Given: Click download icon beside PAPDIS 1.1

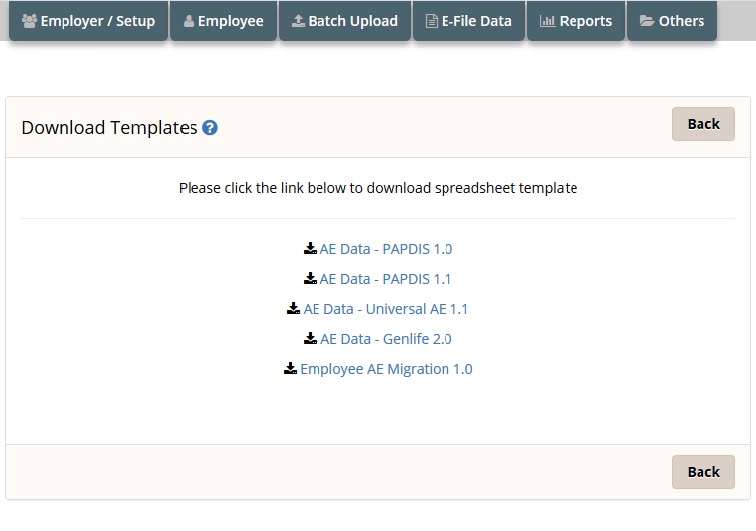Looking at the screenshot, I should pyautogui.click(x=310, y=278).
